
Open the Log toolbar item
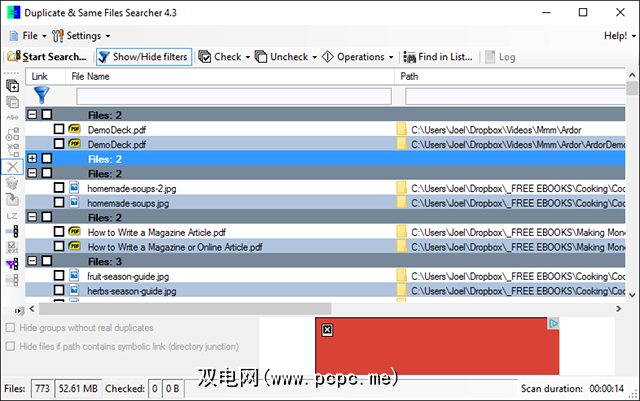tap(500, 57)
